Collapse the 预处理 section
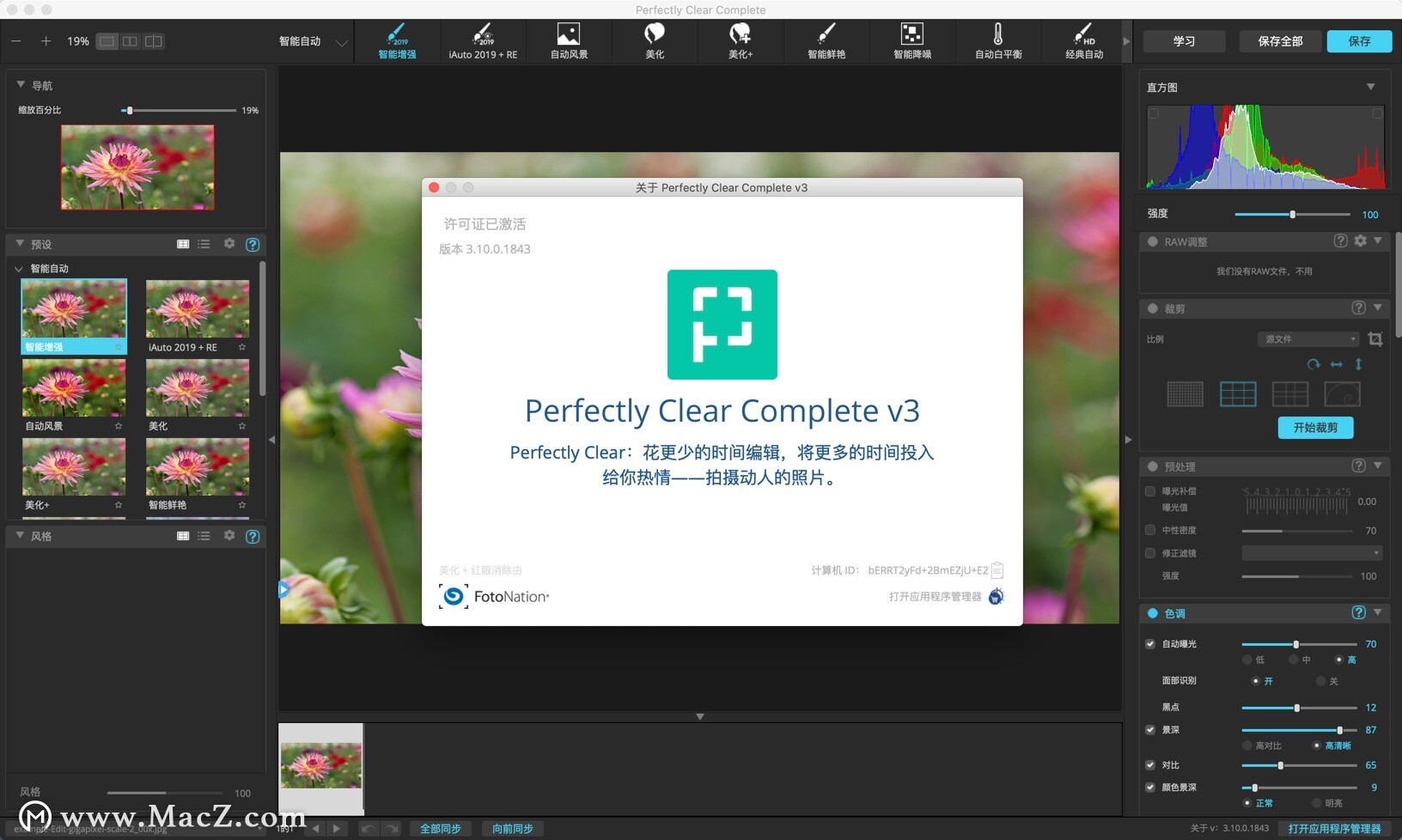 (x=1378, y=466)
